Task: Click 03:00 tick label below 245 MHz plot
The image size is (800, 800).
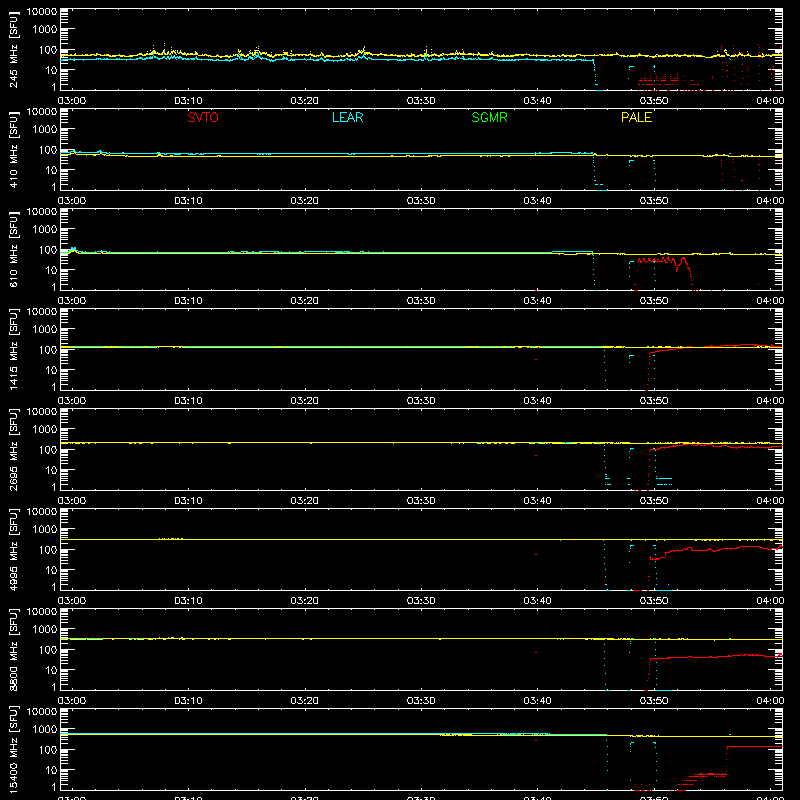Action: 71,101
